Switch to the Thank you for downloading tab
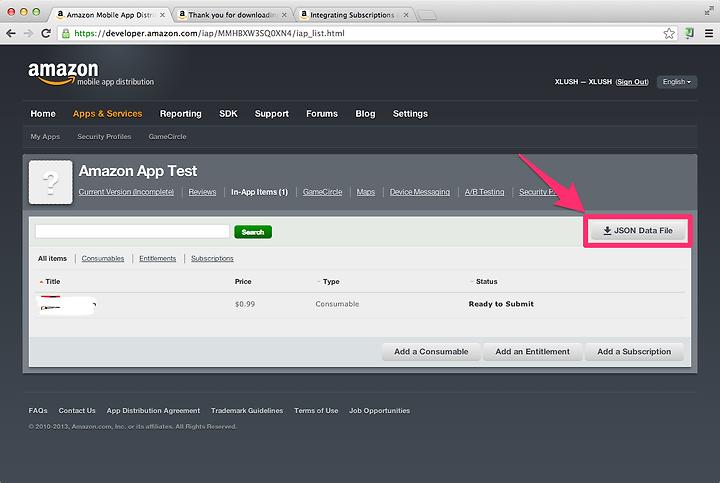720x483 pixels. 232,15
